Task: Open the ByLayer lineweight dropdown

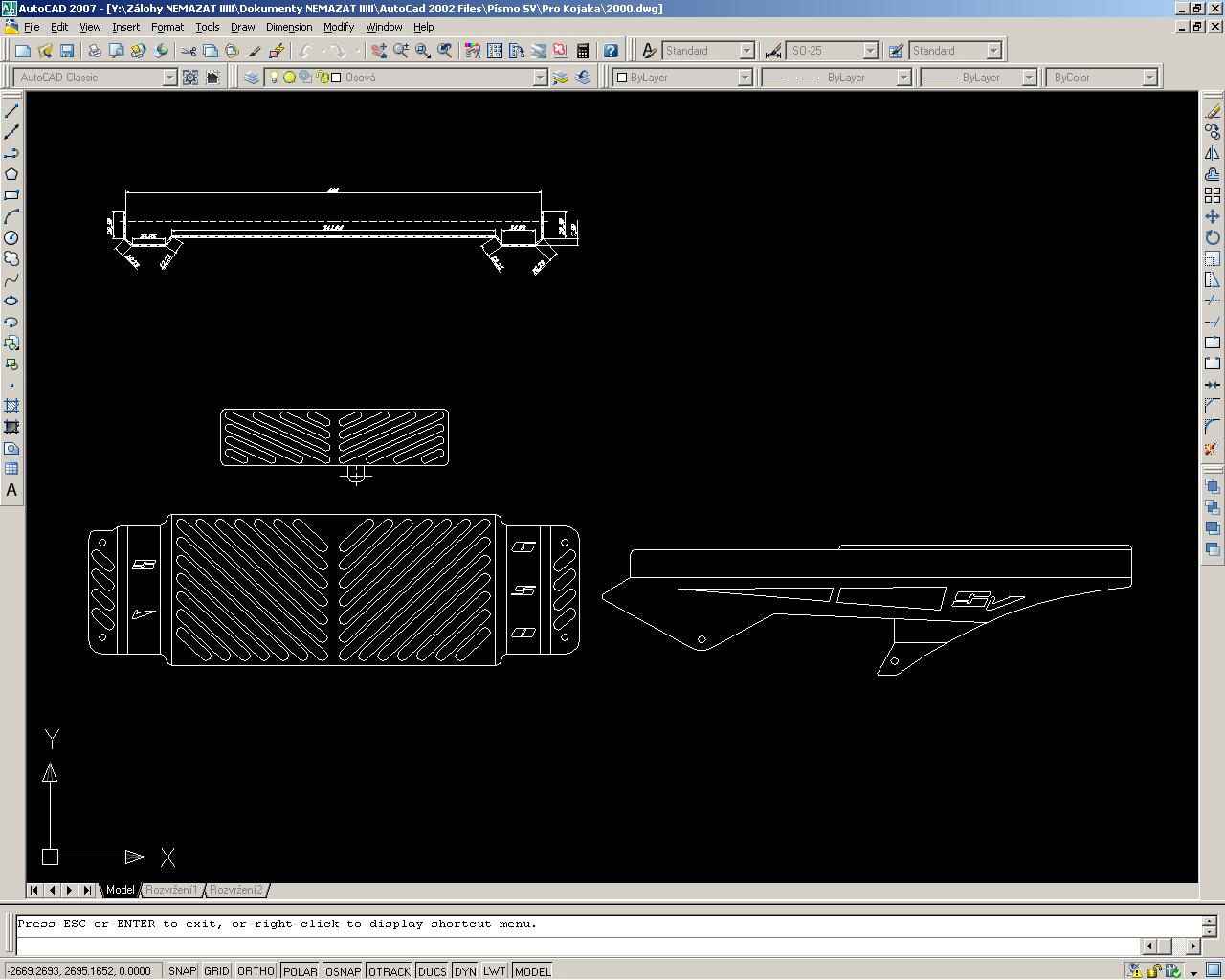Action: 1030,78
